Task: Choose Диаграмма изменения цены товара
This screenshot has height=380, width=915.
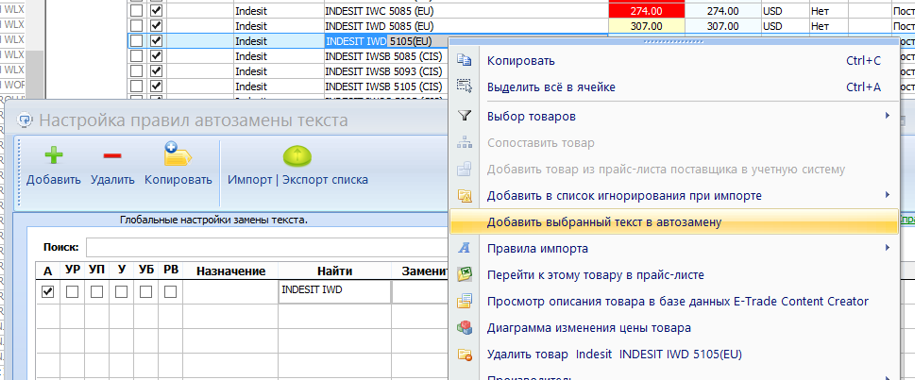Action: (x=674, y=327)
